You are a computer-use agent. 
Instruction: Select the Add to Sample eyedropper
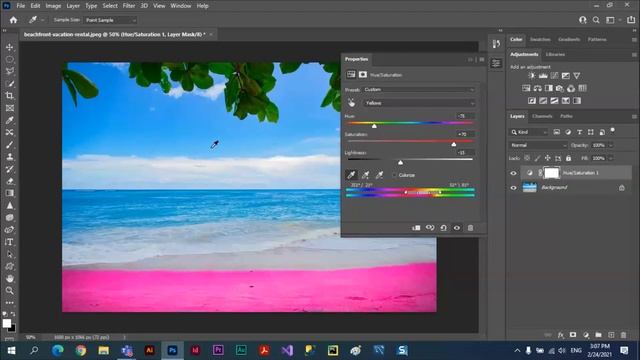[x=365, y=175]
